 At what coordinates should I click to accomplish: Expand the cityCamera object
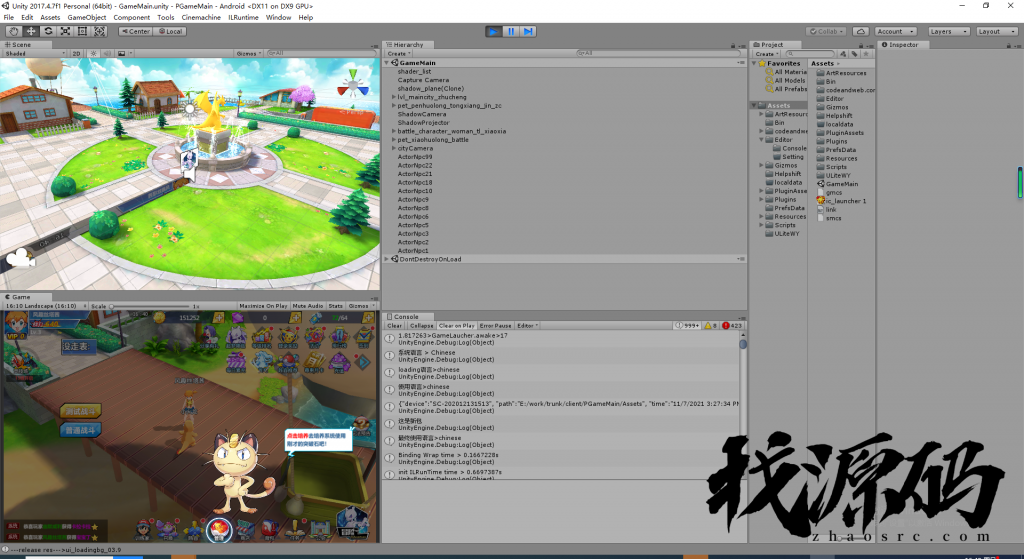[x=393, y=148]
